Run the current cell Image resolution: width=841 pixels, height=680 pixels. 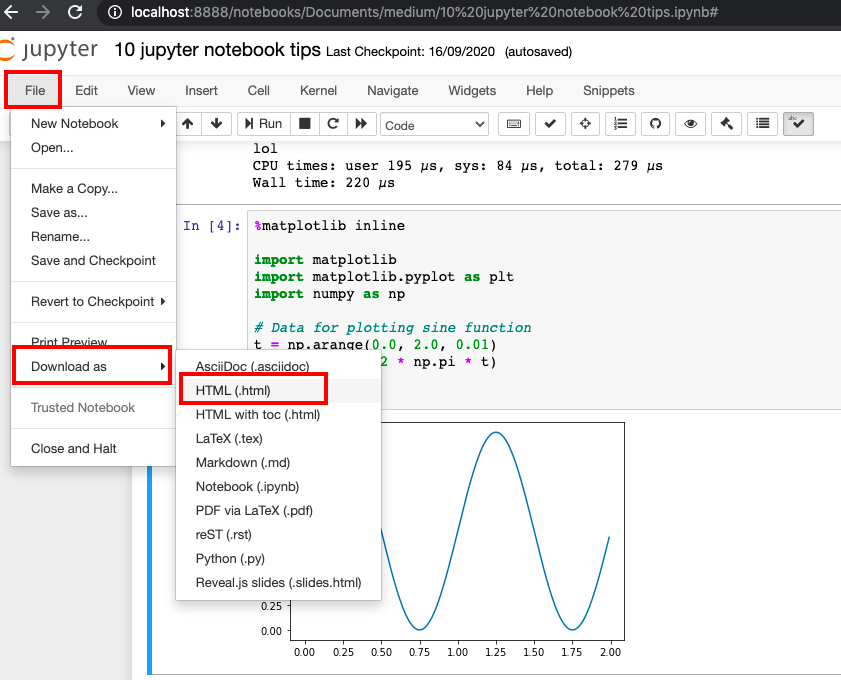pos(263,124)
